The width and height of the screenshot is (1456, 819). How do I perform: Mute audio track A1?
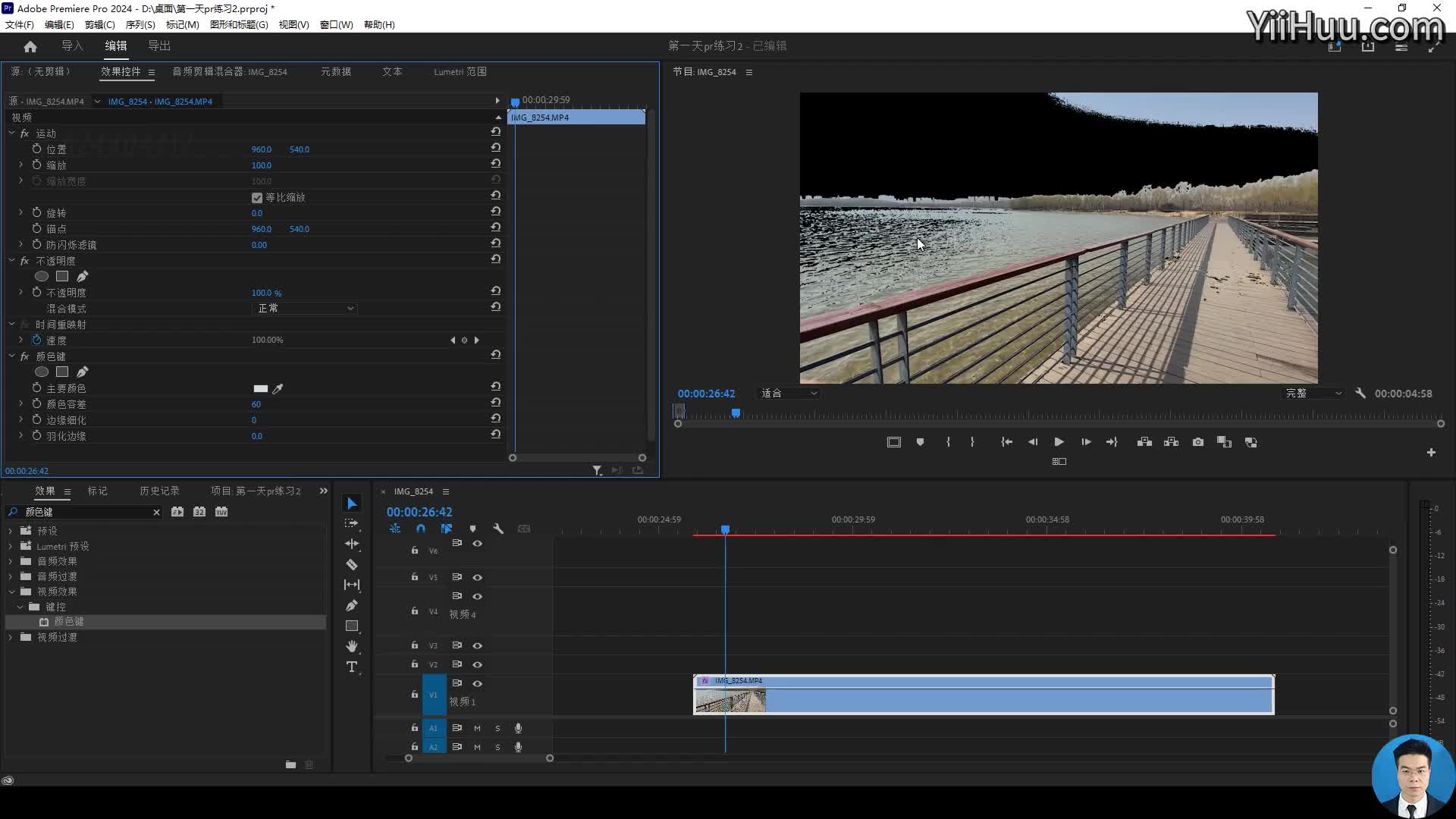[x=477, y=728]
